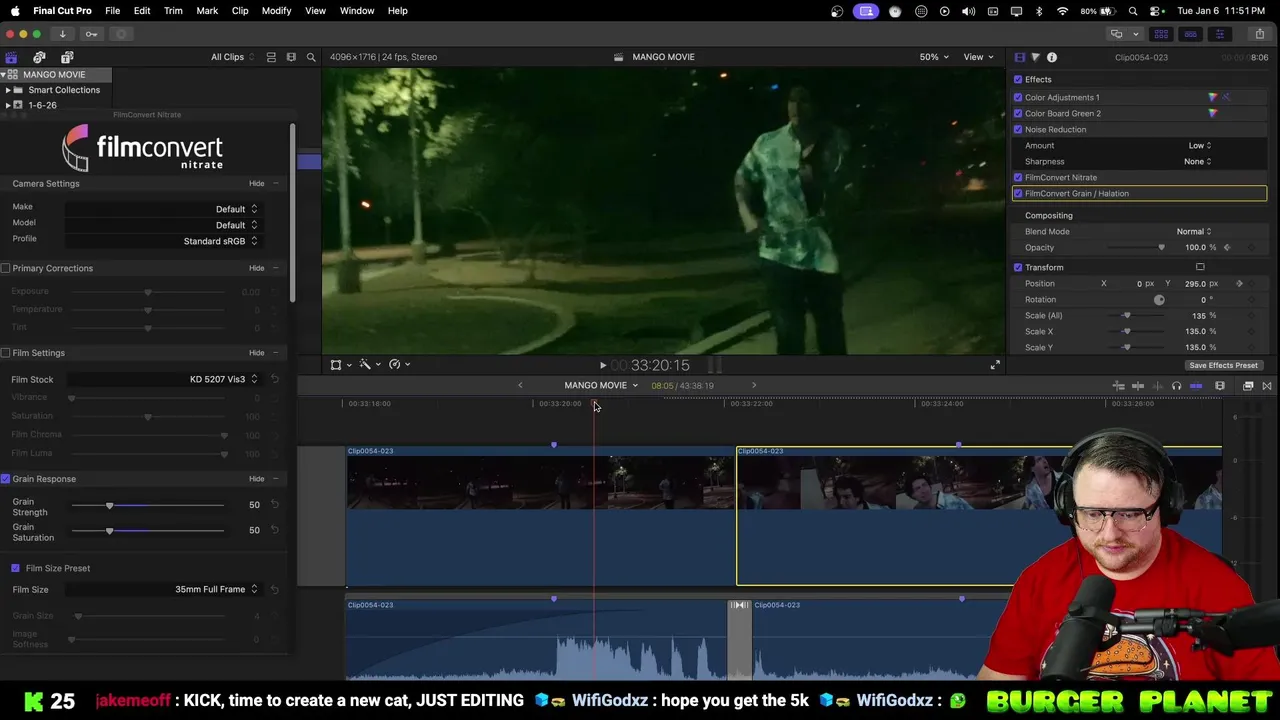1280x720 pixels.
Task: Toggle Film Size Preset checkbox
Action: point(15,568)
